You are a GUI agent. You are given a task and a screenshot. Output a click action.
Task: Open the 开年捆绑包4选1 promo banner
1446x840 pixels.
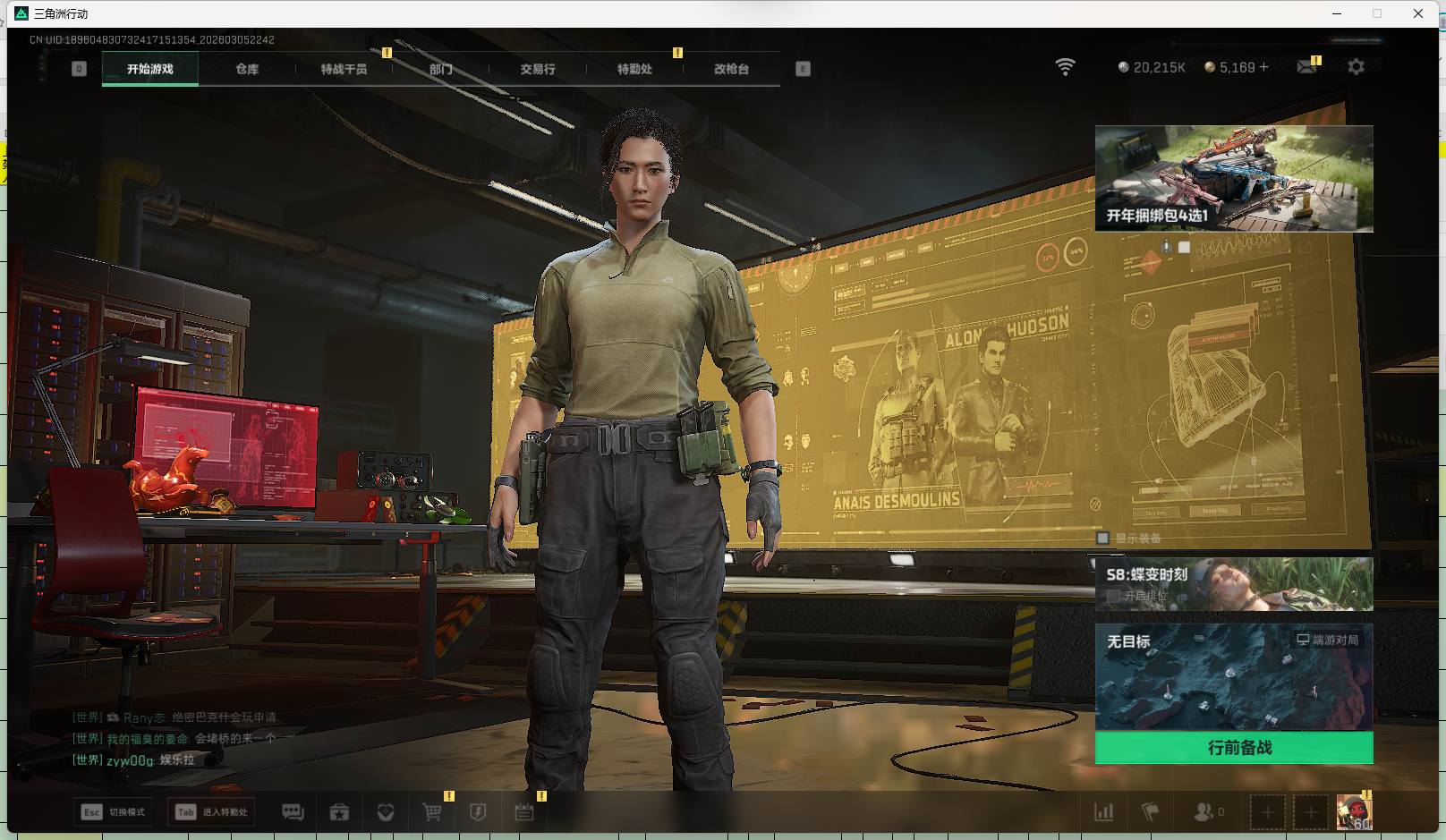pyautogui.click(x=1234, y=179)
